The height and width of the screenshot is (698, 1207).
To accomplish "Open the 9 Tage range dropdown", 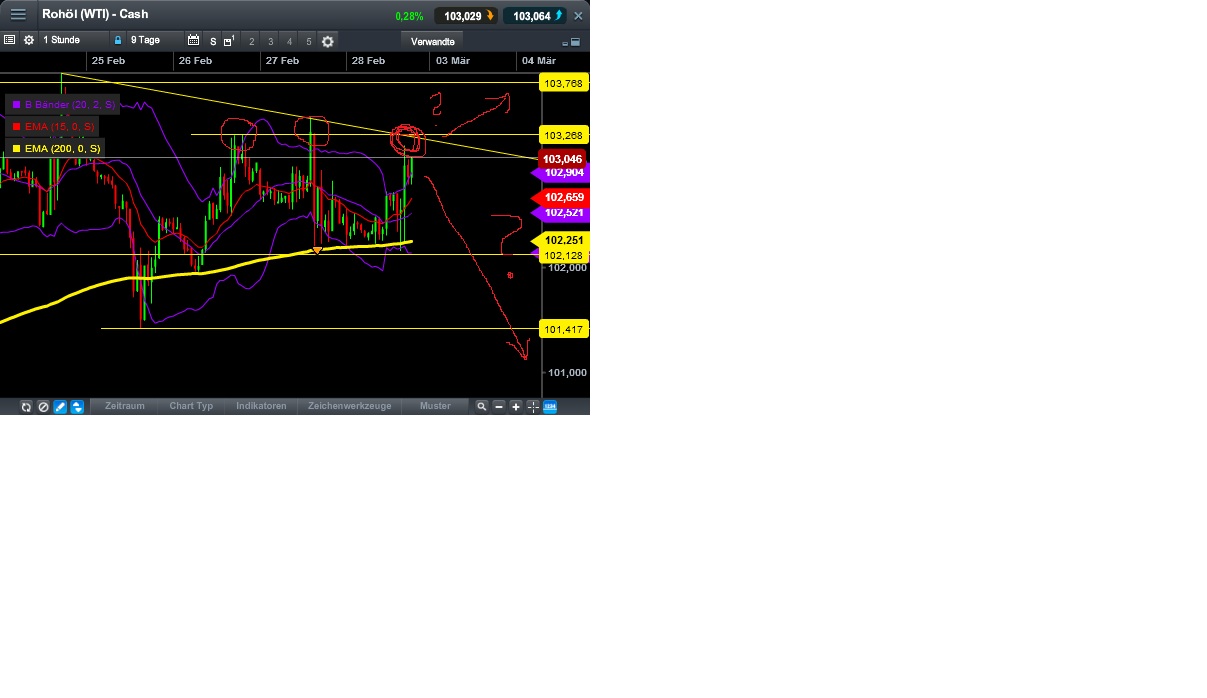I will pos(144,40).
